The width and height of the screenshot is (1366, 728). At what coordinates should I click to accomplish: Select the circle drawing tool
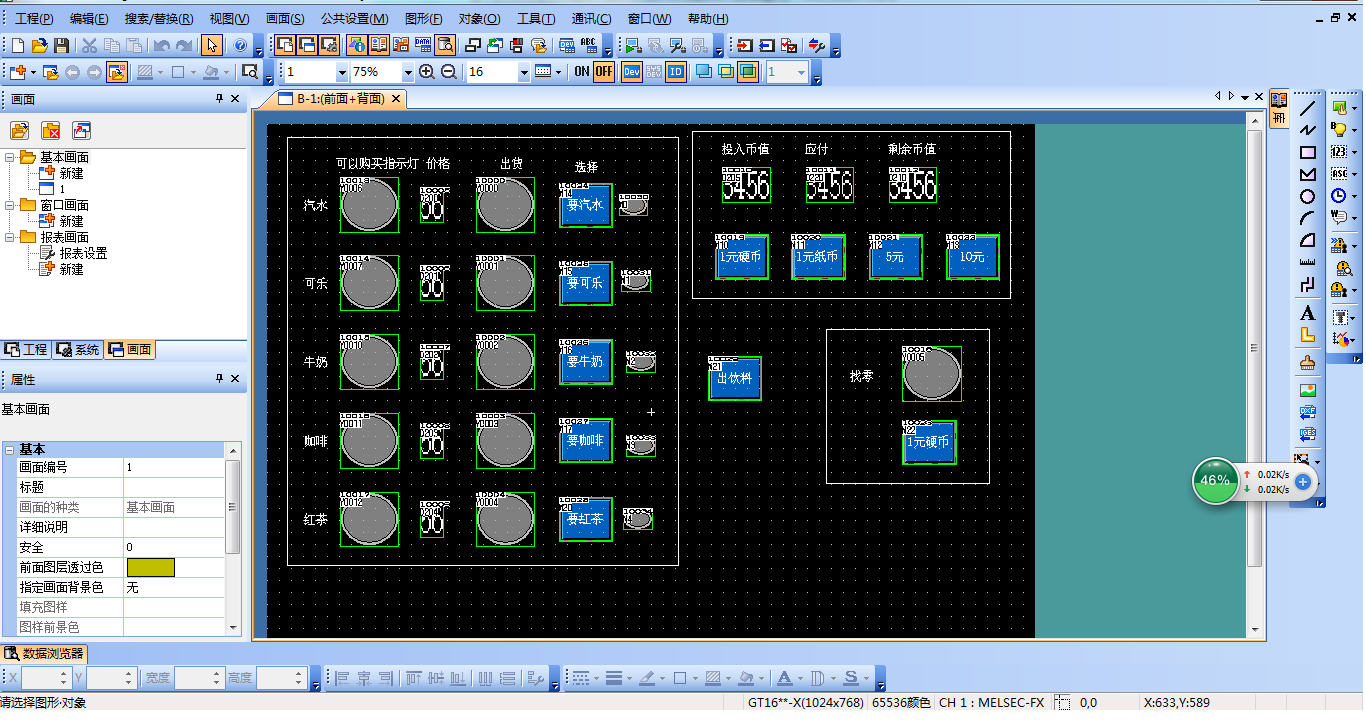[x=1307, y=196]
